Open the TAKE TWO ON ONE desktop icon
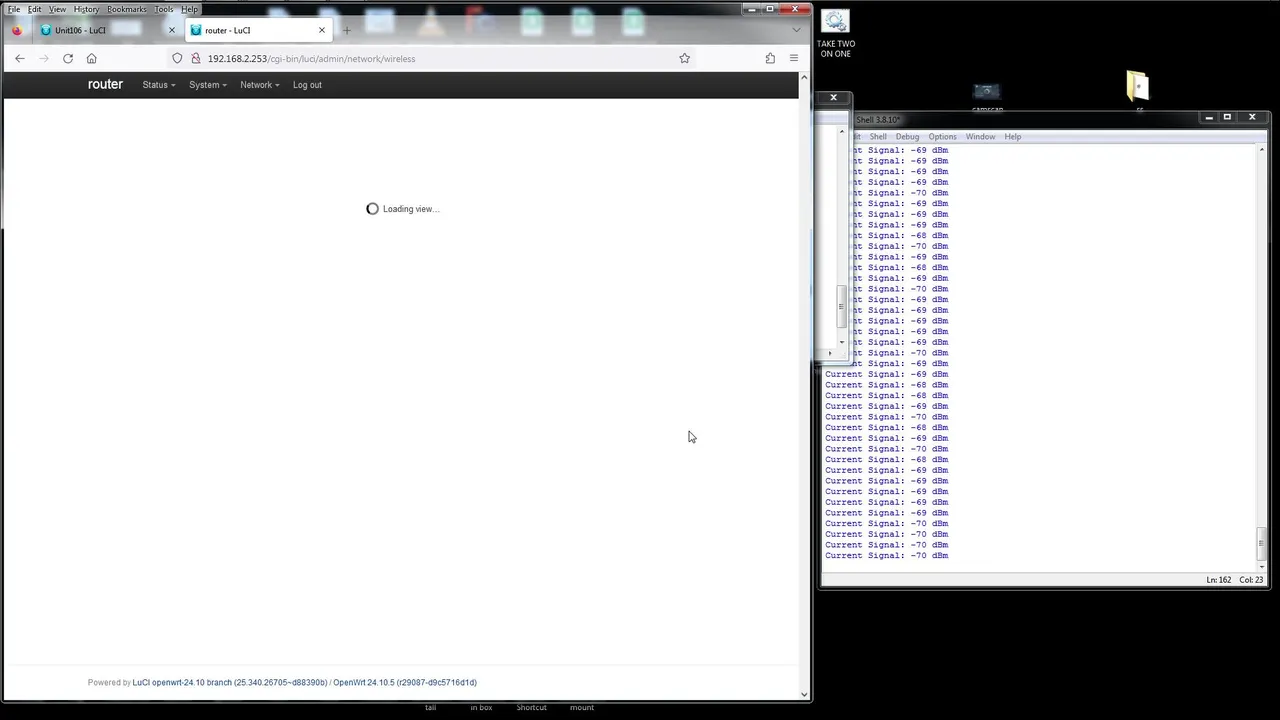The height and width of the screenshot is (720, 1280). point(835,33)
